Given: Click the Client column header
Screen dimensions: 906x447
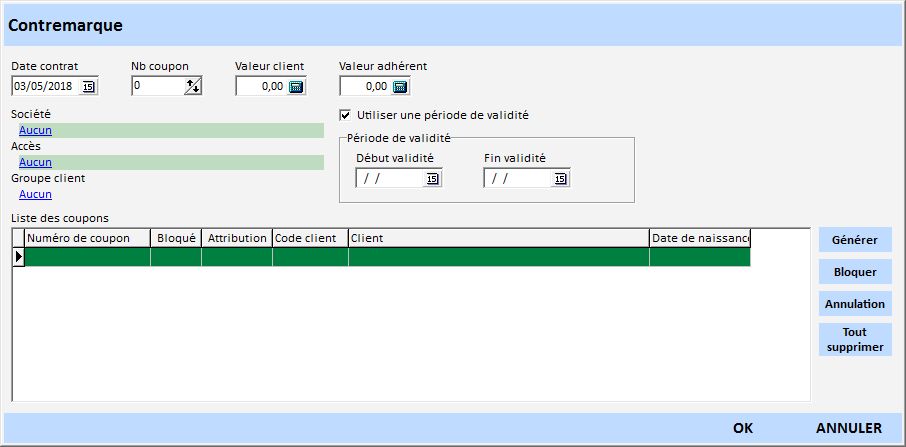Looking at the screenshot, I should pyautogui.click(x=498, y=238).
